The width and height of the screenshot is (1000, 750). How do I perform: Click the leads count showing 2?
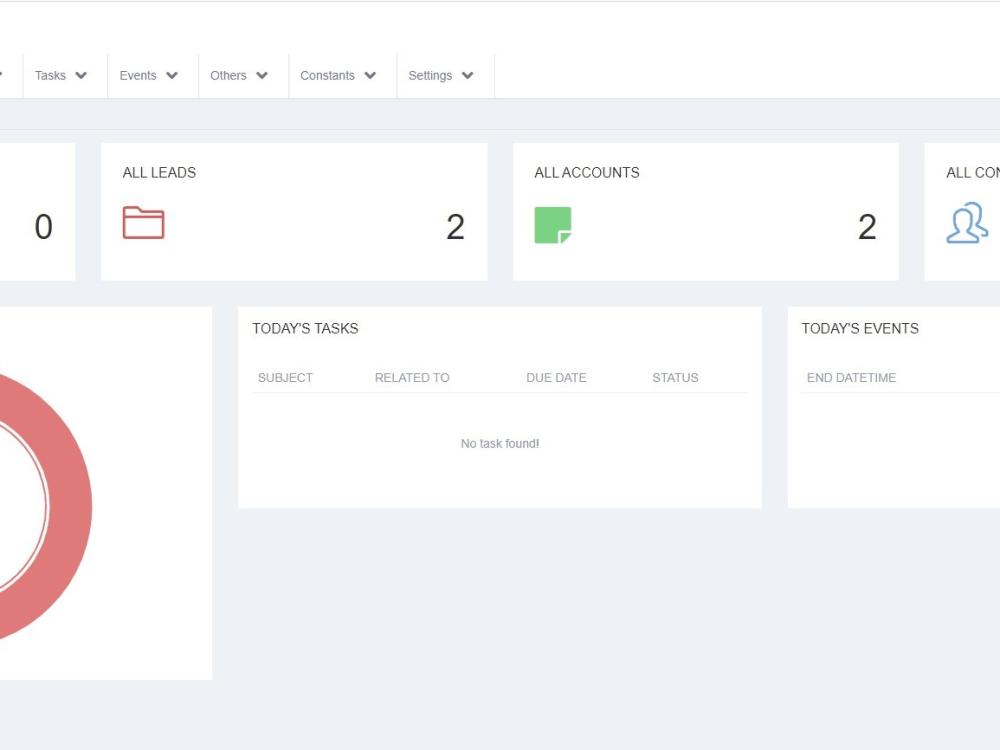(x=456, y=227)
